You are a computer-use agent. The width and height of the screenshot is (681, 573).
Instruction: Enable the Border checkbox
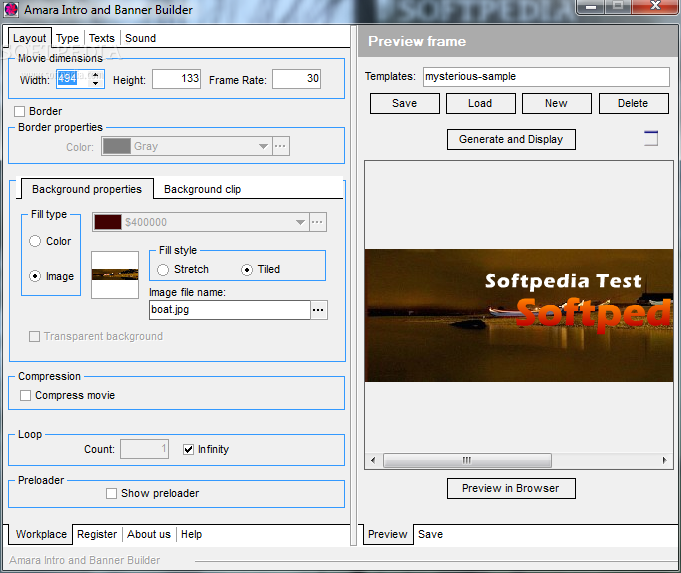pos(20,112)
